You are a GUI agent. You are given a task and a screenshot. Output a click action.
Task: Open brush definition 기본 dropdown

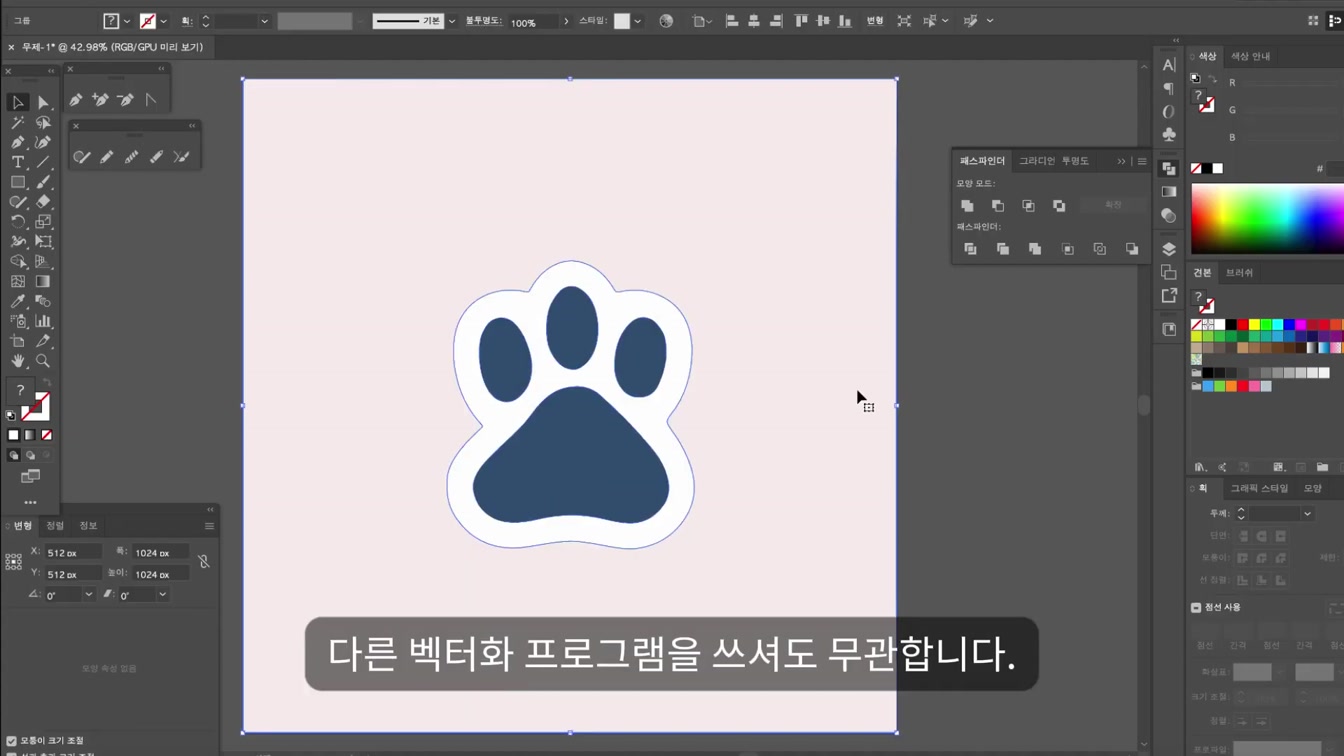pos(452,21)
